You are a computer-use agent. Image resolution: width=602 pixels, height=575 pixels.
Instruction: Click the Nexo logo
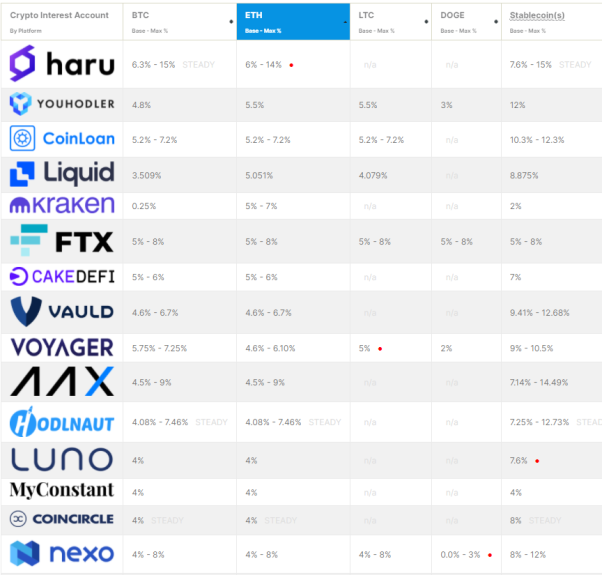pyautogui.click(x=62, y=554)
